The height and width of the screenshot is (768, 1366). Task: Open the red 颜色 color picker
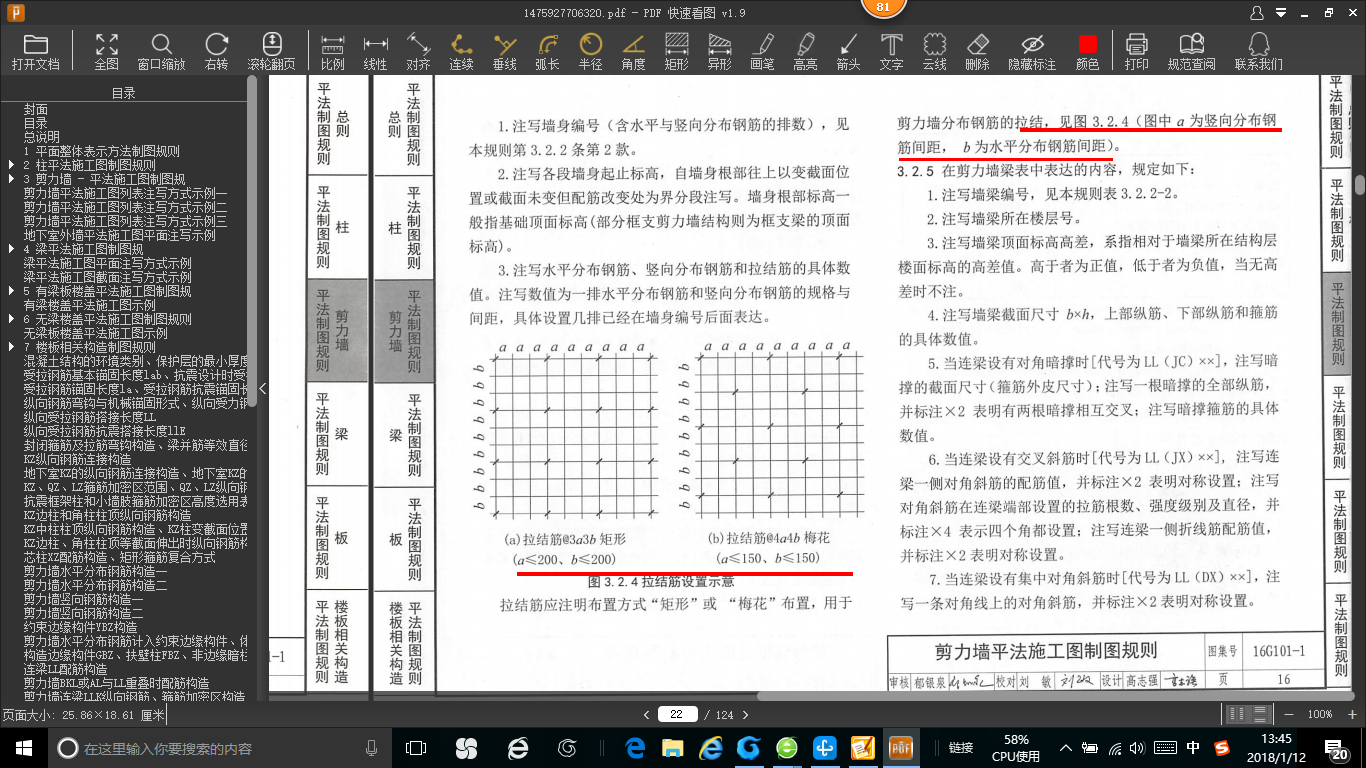pyautogui.click(x=1087, y=51)
